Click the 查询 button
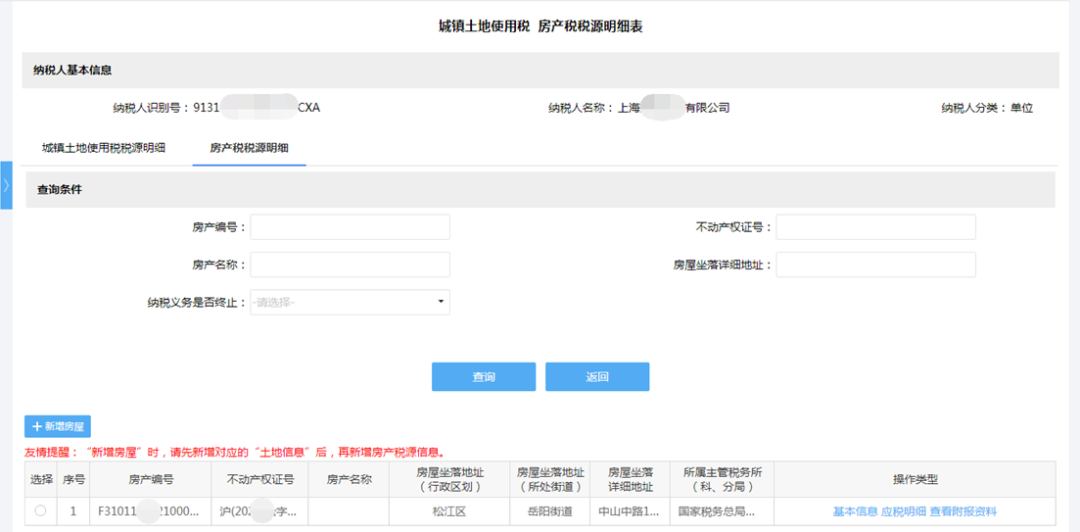The width and height of the screenshot is (1080, 532). 484,377
